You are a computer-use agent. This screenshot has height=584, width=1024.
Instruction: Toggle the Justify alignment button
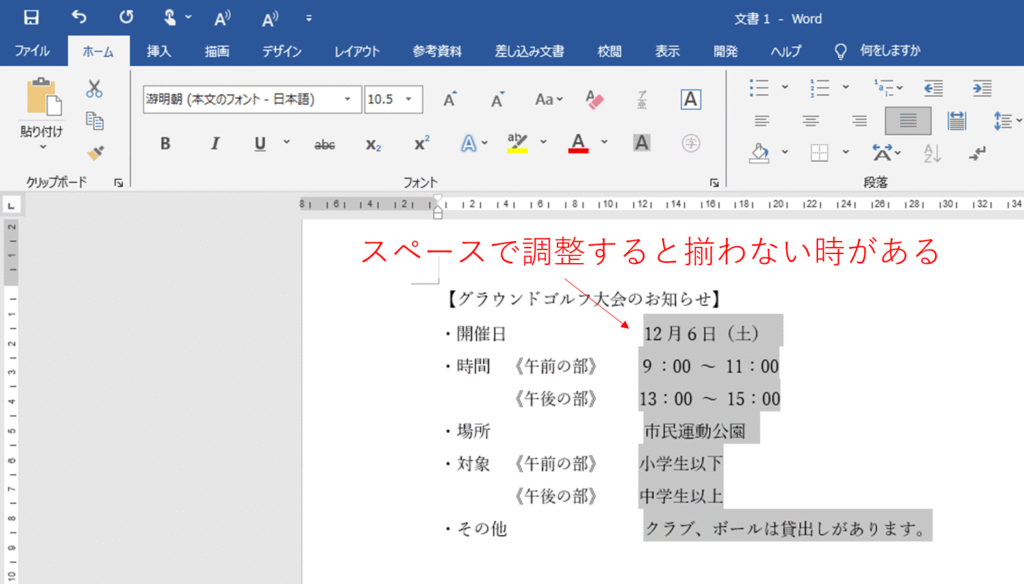[907, 121]
